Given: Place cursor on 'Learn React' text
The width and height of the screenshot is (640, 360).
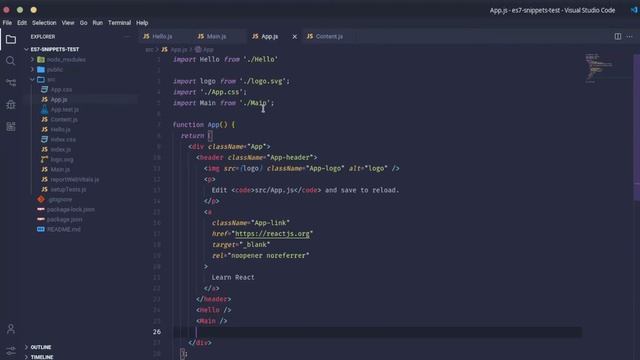Looking at the screenshot, I should click(233, 278).
